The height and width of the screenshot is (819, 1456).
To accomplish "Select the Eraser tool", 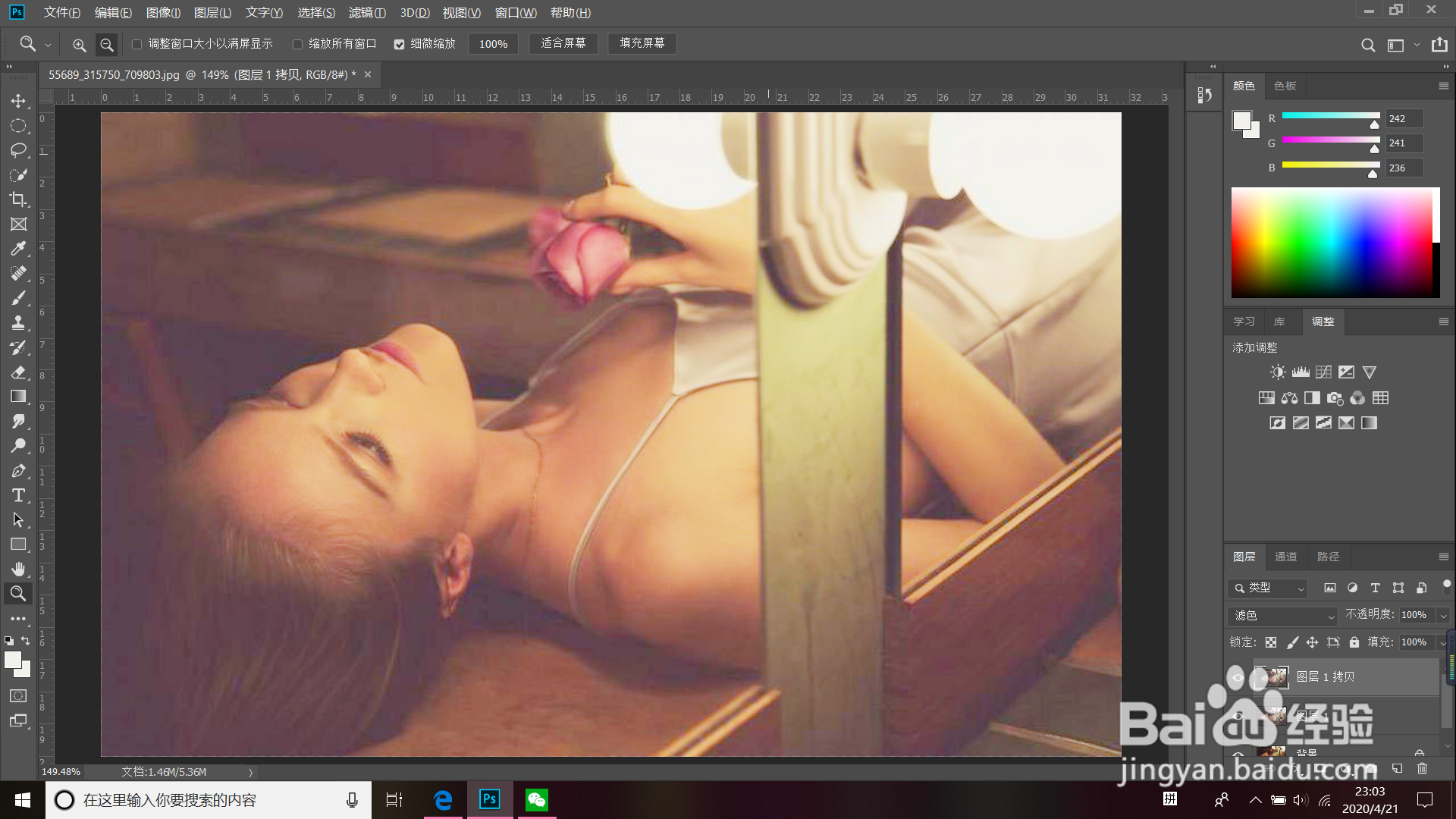I will [x=18, y=372].
